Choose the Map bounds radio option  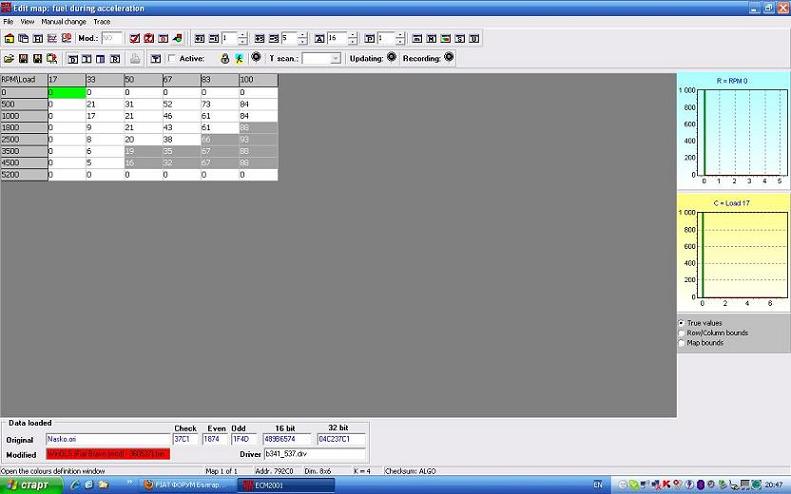tap(682, 343)
